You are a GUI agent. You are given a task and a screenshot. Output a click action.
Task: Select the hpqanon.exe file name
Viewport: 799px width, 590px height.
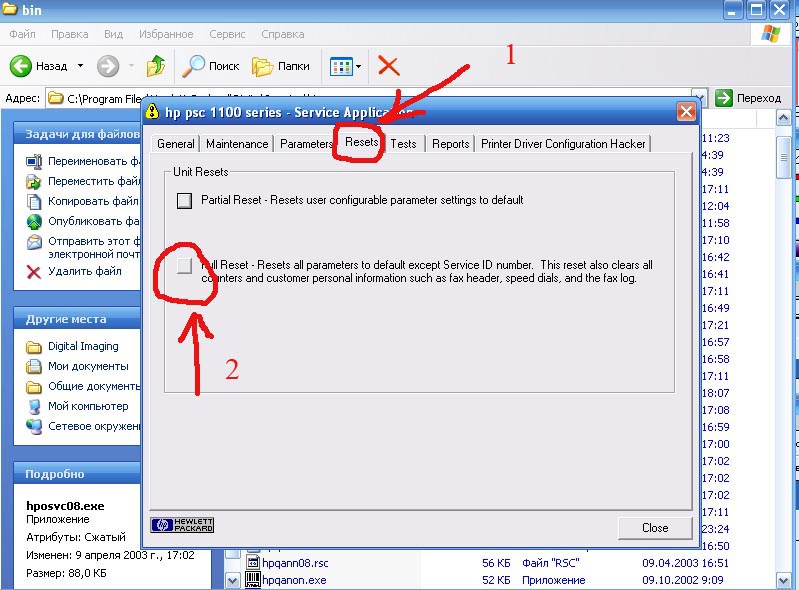point(294,580)
